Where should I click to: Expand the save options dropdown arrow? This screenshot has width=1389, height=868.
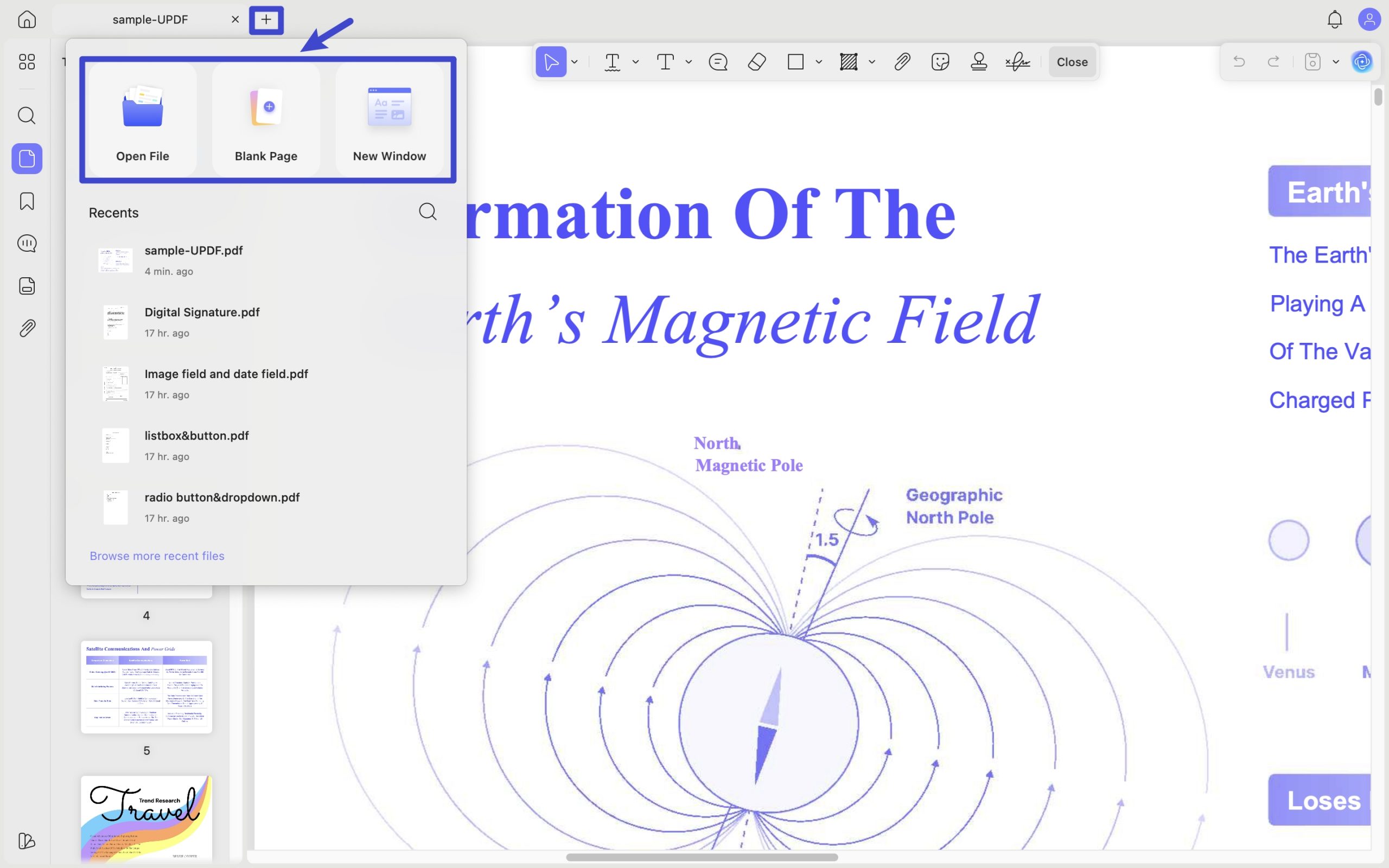click(1336, 62)
